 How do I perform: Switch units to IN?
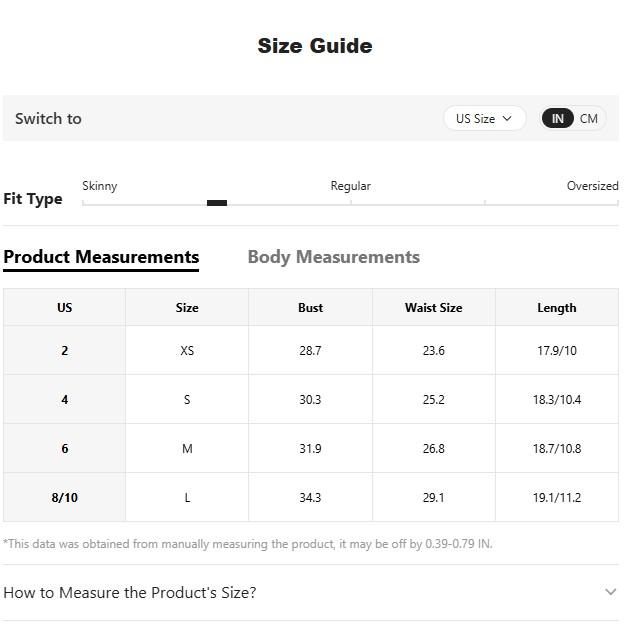pos(557,118)
